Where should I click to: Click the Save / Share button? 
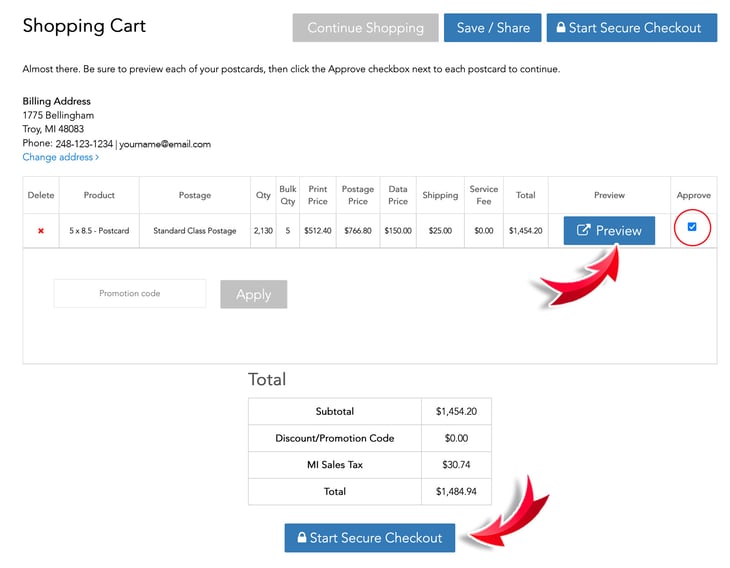(492, 28)
